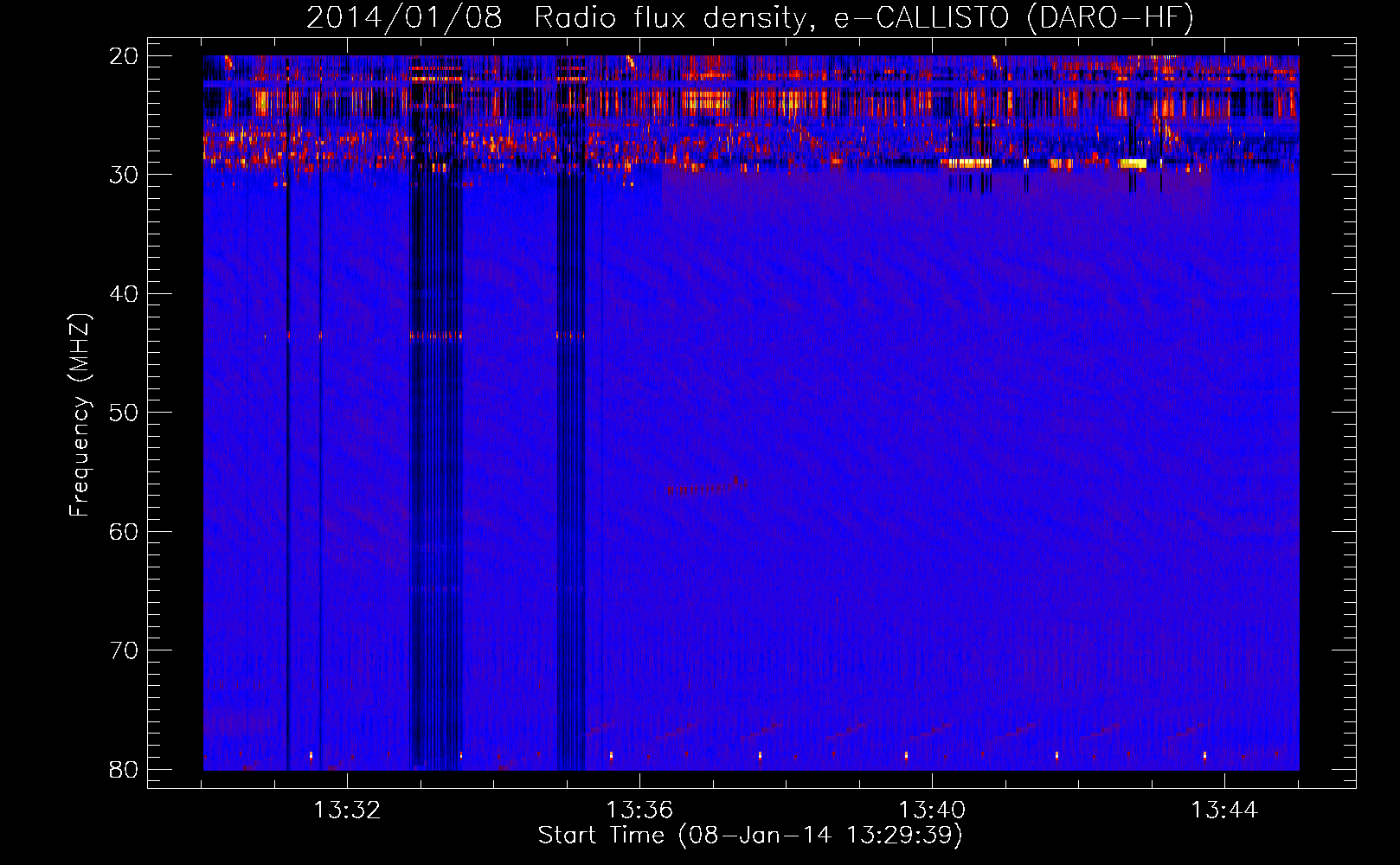The width and height of the screenshot is (1400, 865).
Task: Click the 40 frequency tick label
Action: tap(124, 294)
